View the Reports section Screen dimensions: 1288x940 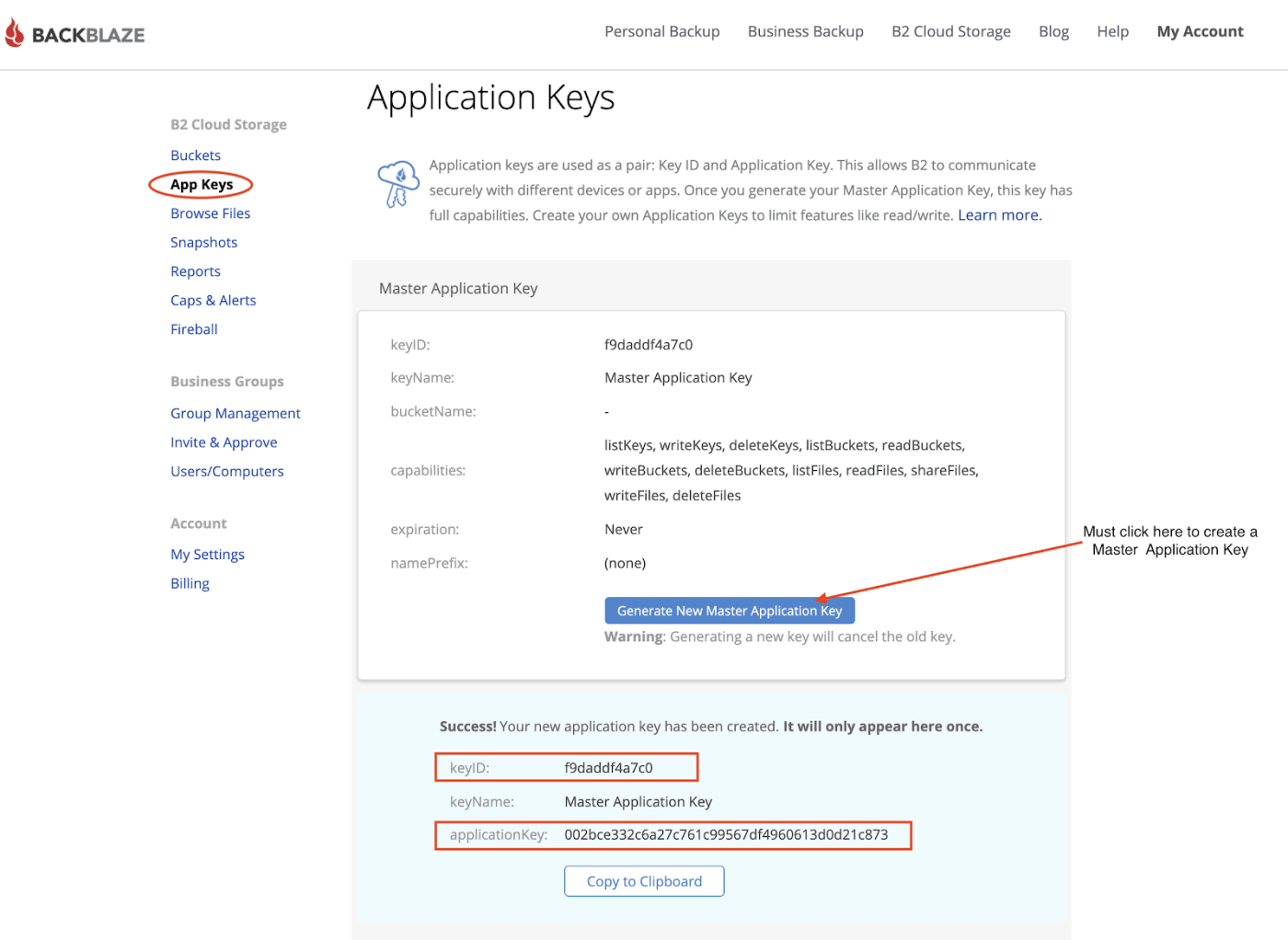pyautogui.click(x=195, y=270)
